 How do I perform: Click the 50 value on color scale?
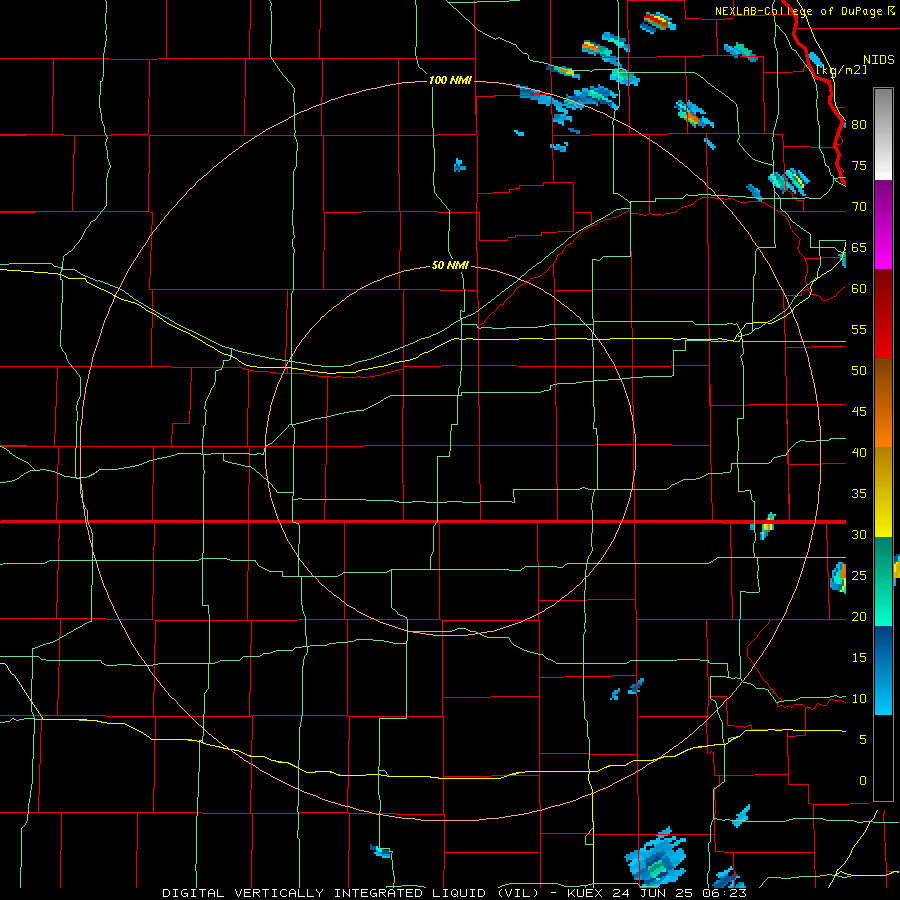859,370
